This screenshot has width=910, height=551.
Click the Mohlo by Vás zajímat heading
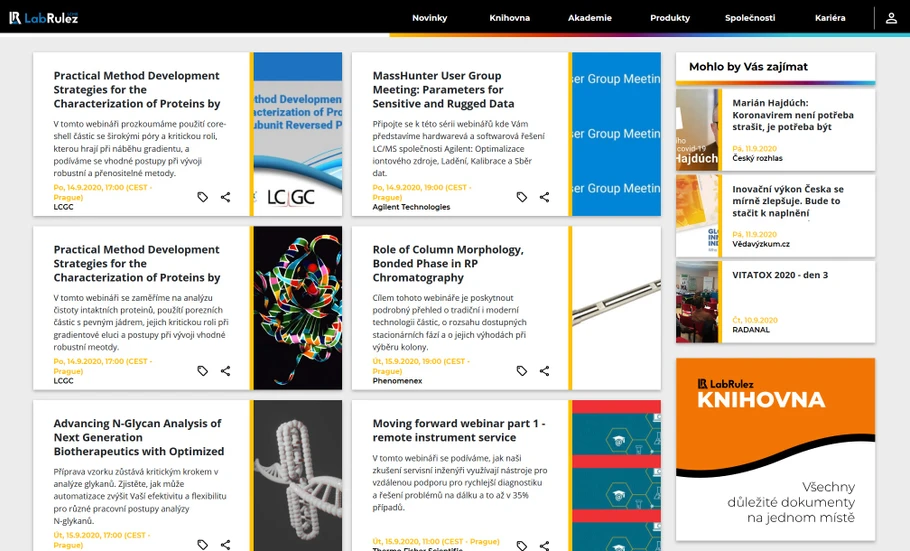(x=748, y=67)
